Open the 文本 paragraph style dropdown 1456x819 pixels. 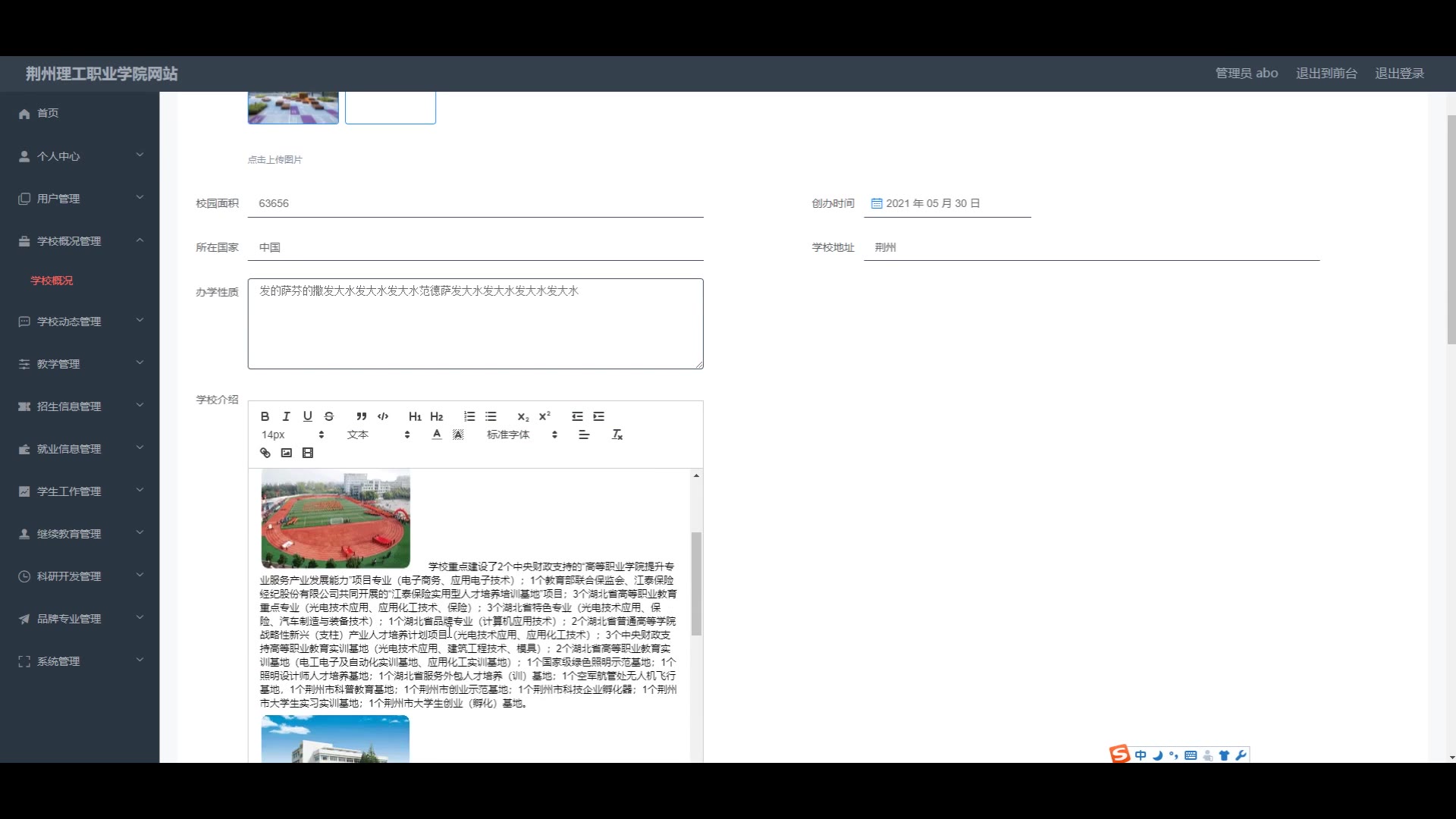[378, 435]
